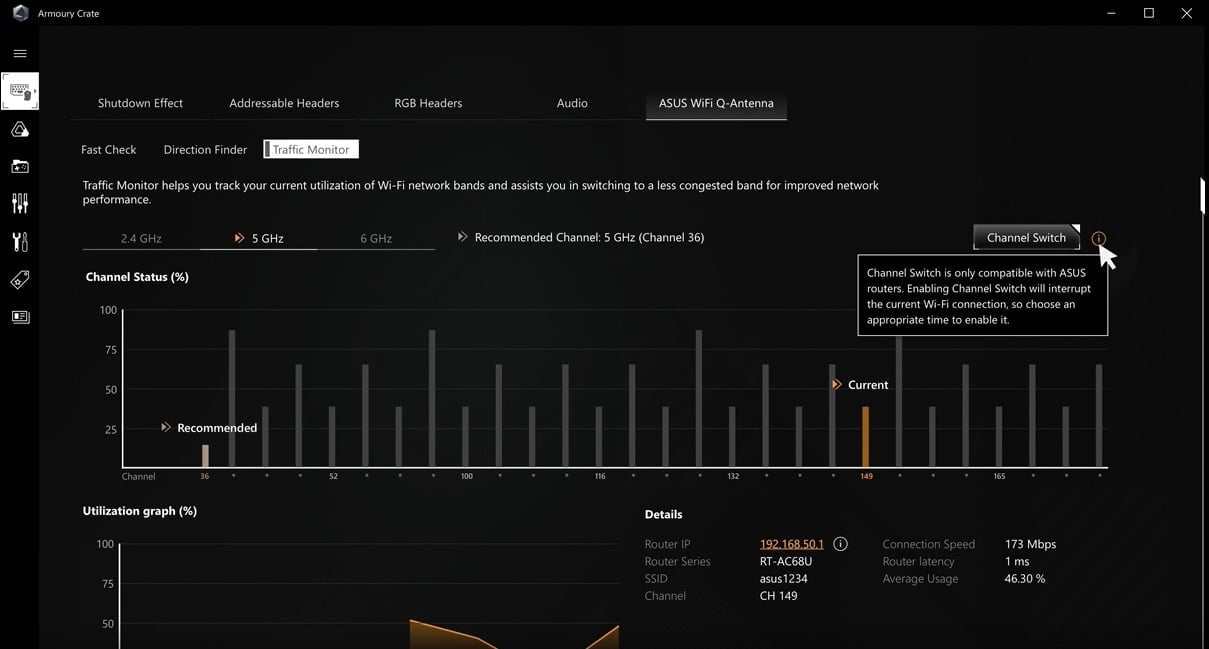This screenshot has height=649, width=1209.
Task: Switch to the 2.4 GHz band
Action: [141, 238]
